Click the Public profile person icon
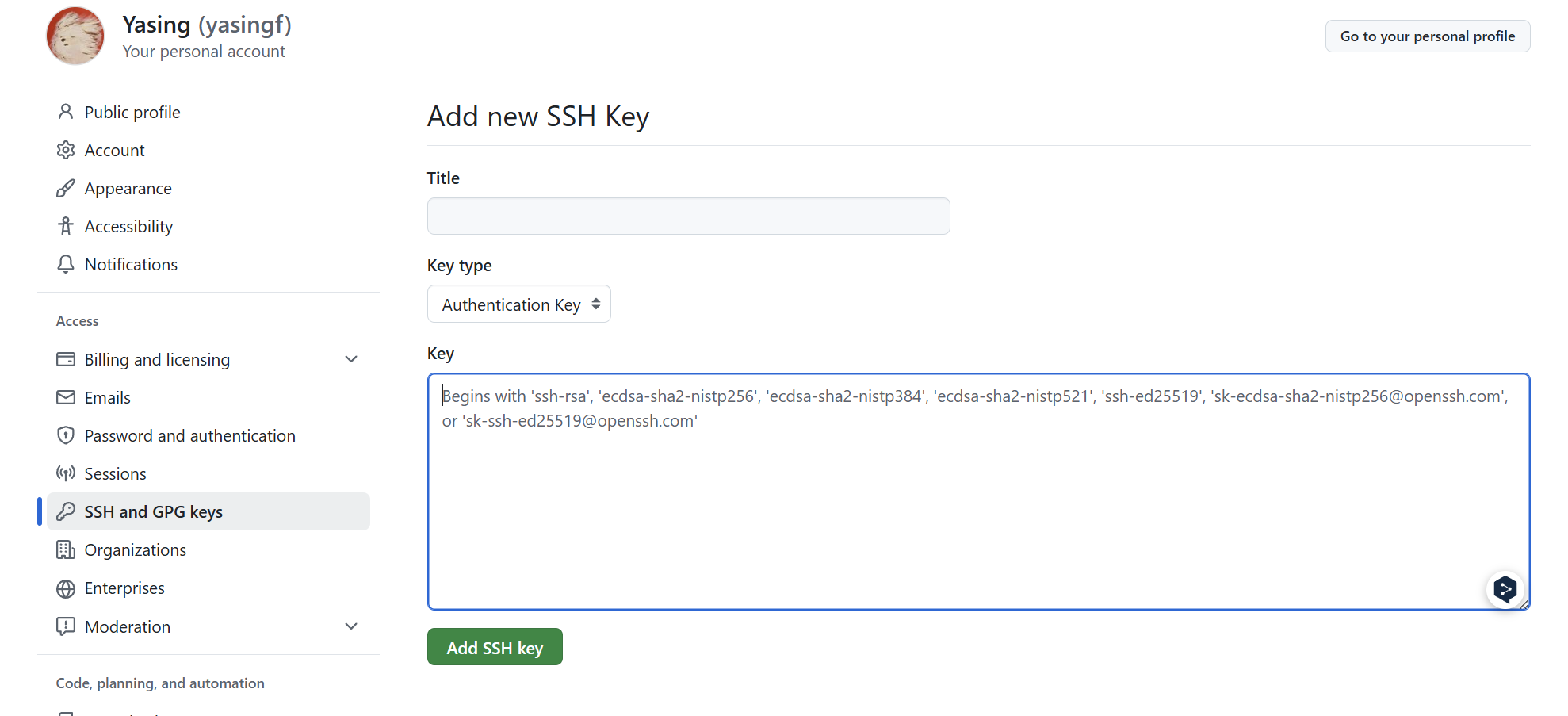Screen dimensions: 1568x716 (66, 112)
